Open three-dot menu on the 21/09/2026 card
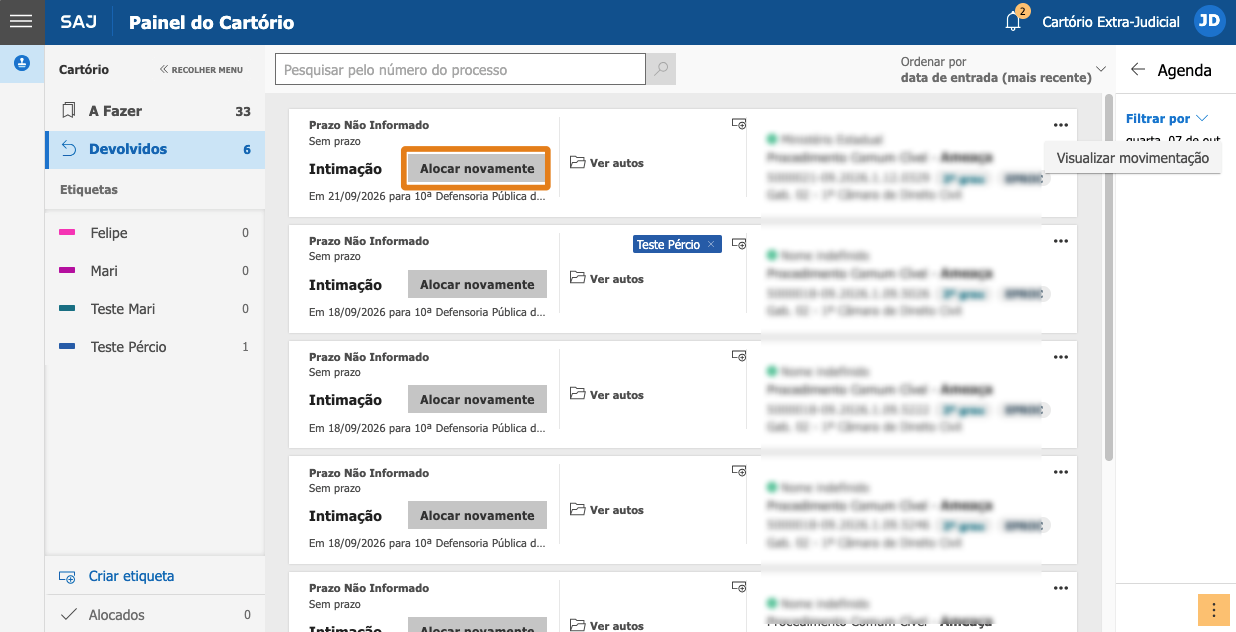The width and height of the screenshot is (1236, 632). click(1061, 125)
